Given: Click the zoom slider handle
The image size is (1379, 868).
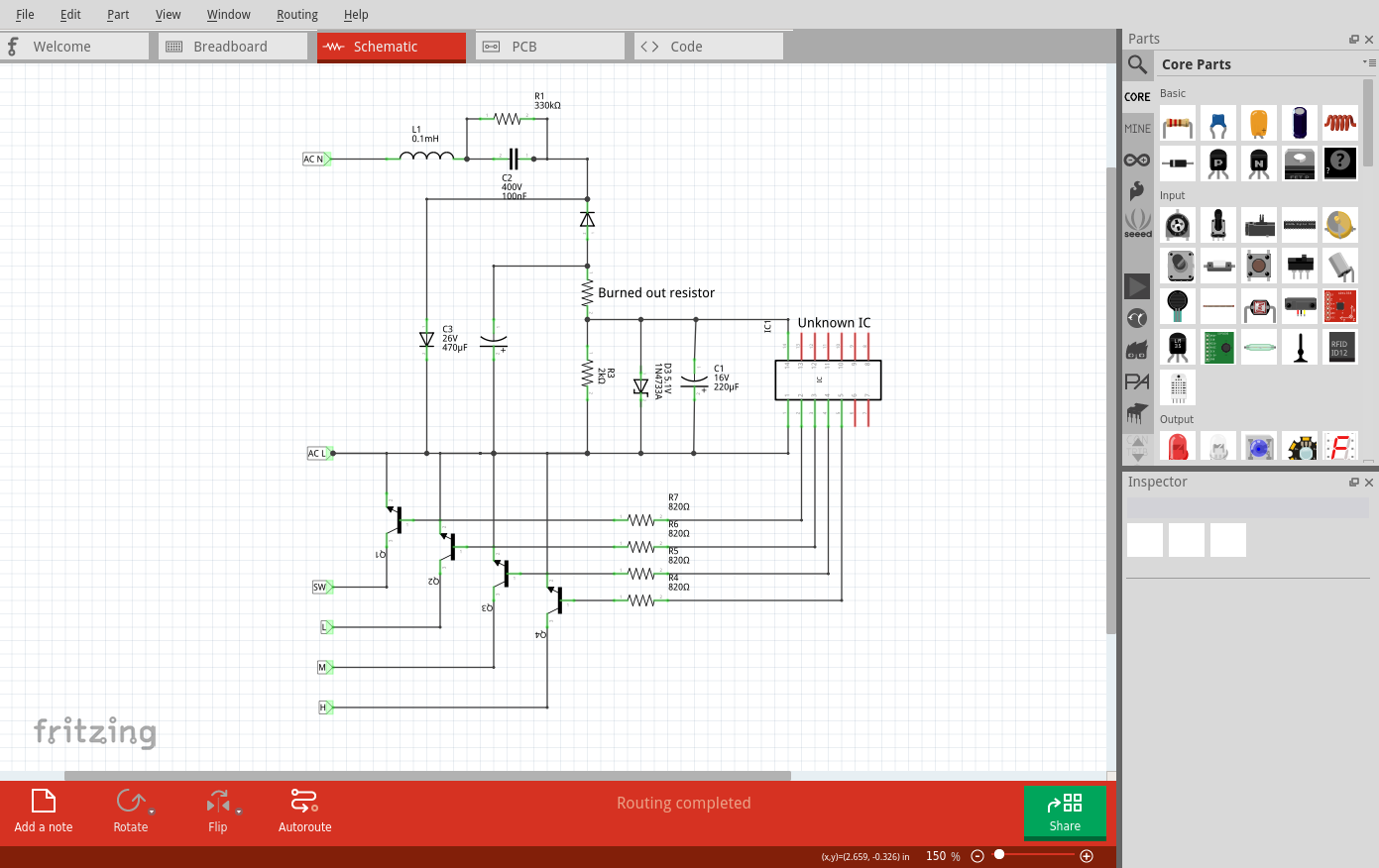Looking at the screenshot, I should [x=999, y=854].
